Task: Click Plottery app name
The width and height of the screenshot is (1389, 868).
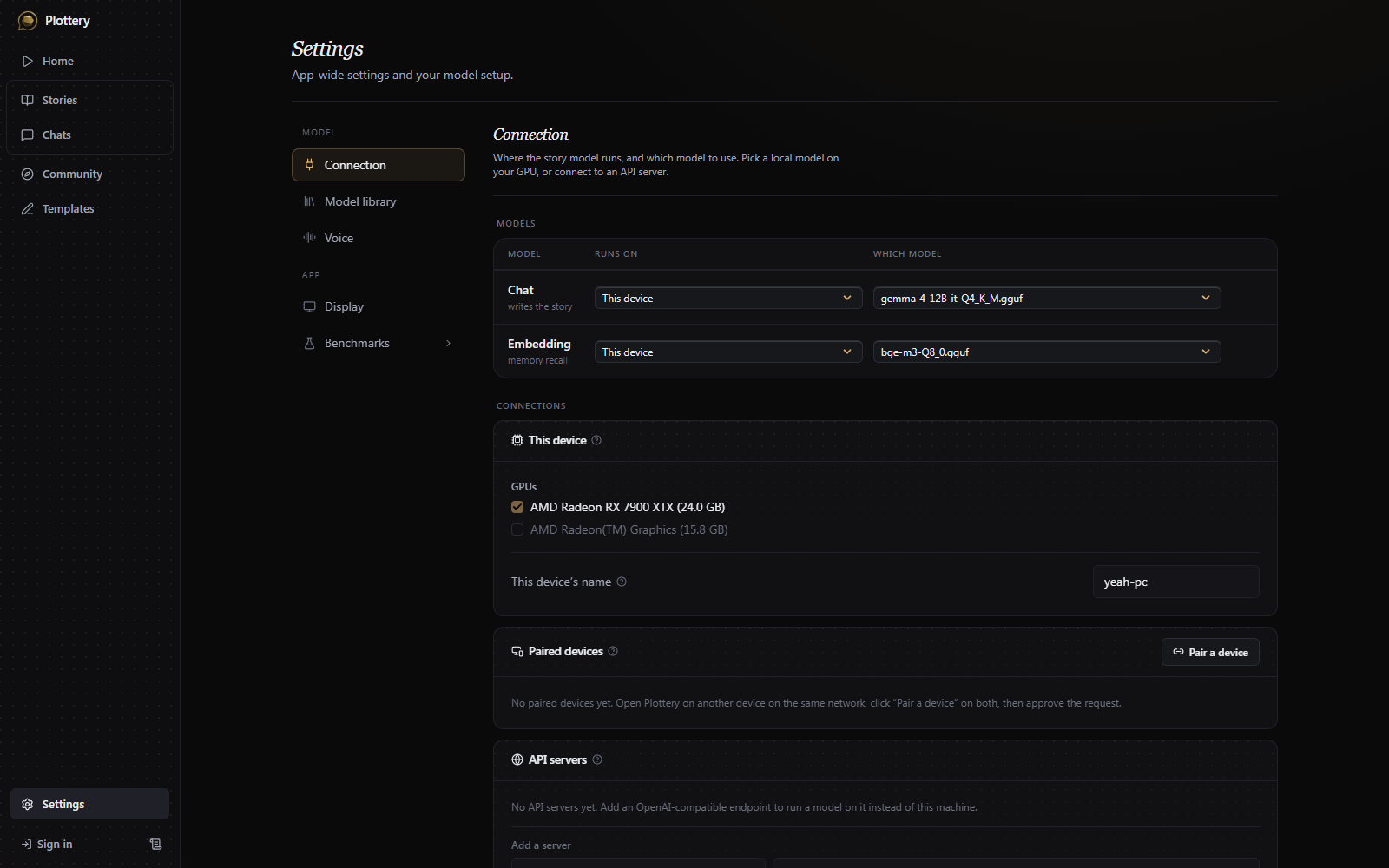Action: (x=68, y=21)
